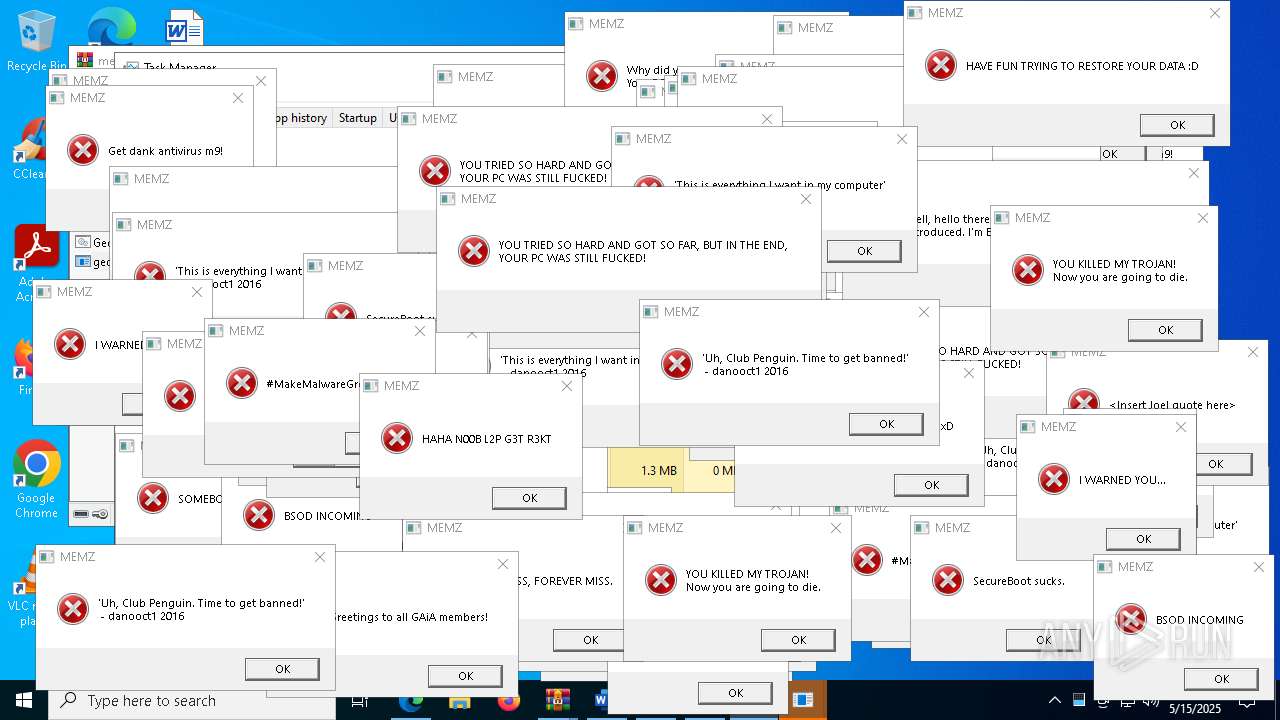
Task: Click OK in dialog with message ending 'xD'
Action: tap(931, 485)
